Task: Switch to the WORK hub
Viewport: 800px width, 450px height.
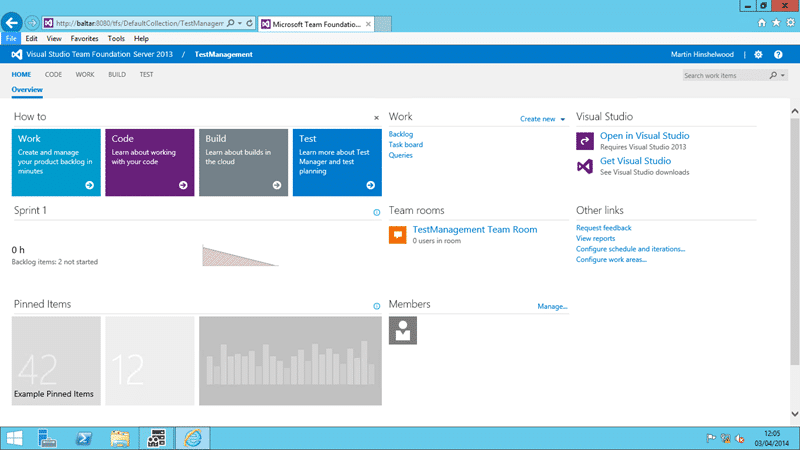Action: tap(85, 74)
